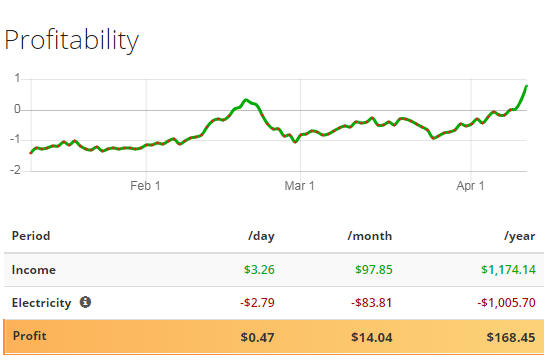The width and height of the screenshot is (551, 361).
Task: Click the Apr 1 axis label
Action: [470, 186]
